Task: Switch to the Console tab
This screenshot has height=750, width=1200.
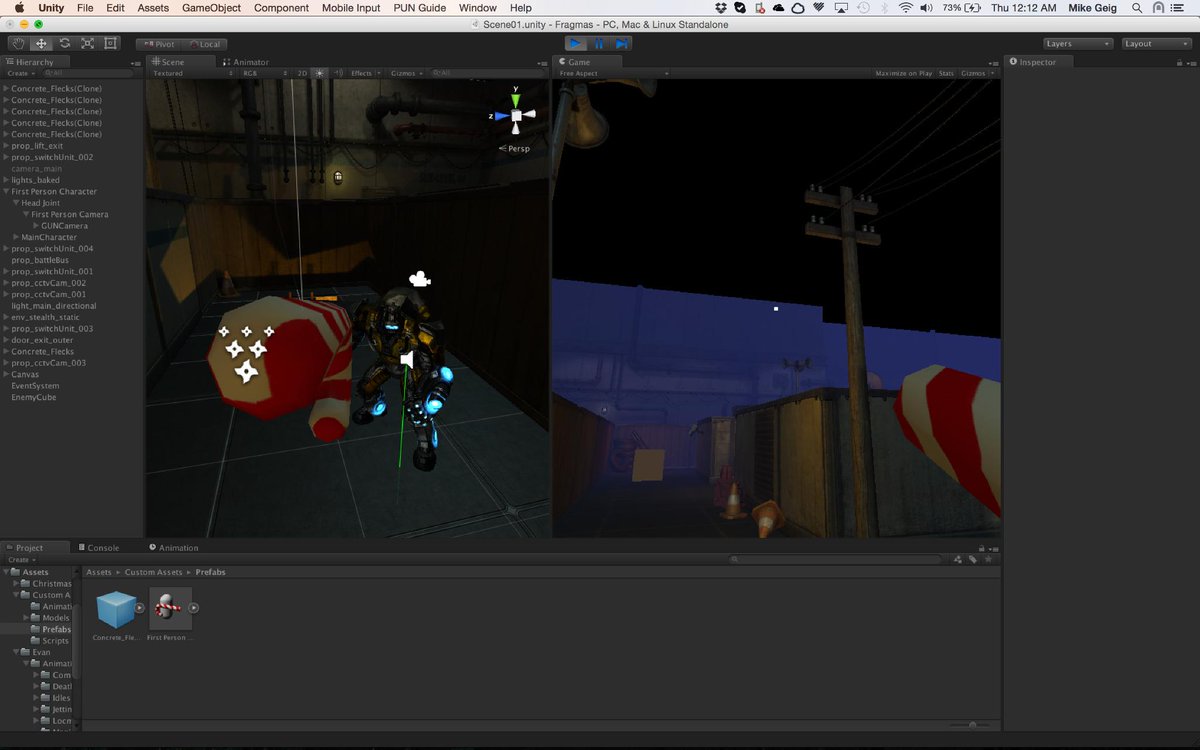Action: click(98, 548)
